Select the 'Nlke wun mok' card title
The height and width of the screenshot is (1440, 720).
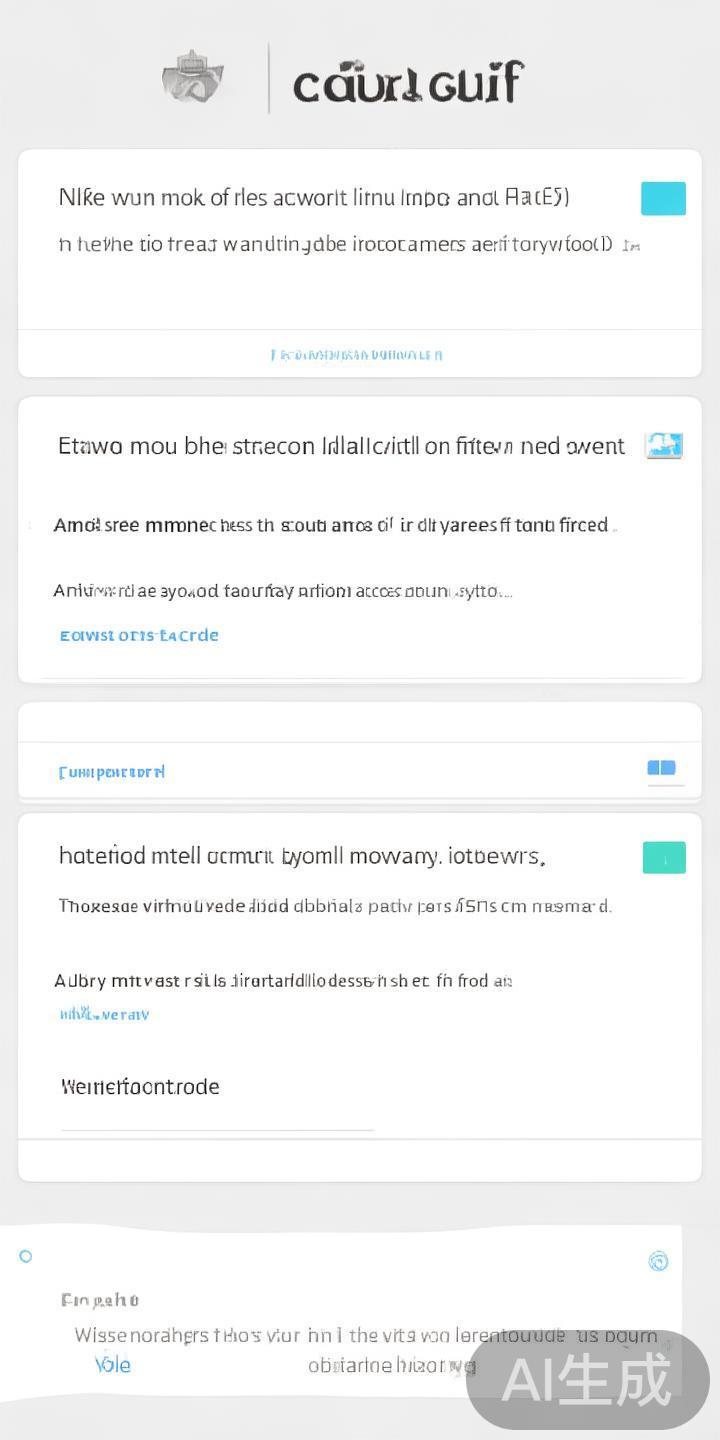pyautogui.click(x=314, y=197)
